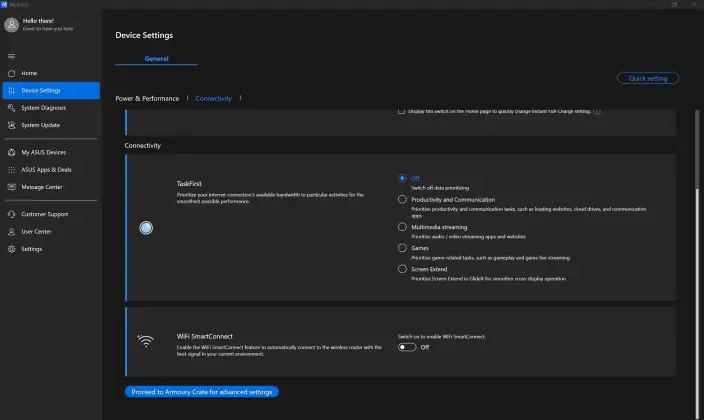Click the Message Center icon
This screenshot has height=420, width=704.
tap(12, 187)
